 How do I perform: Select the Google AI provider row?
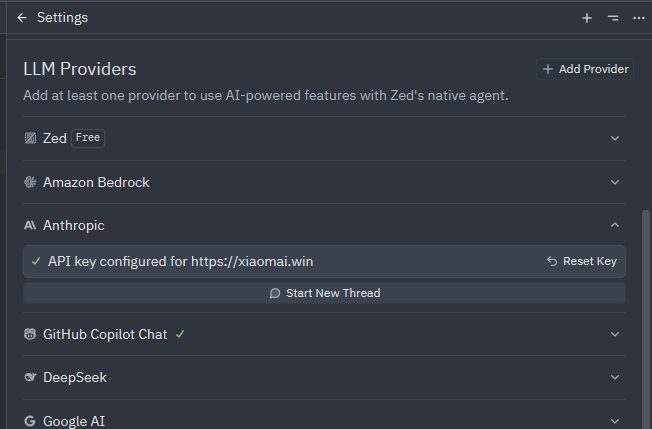[324, 421]
